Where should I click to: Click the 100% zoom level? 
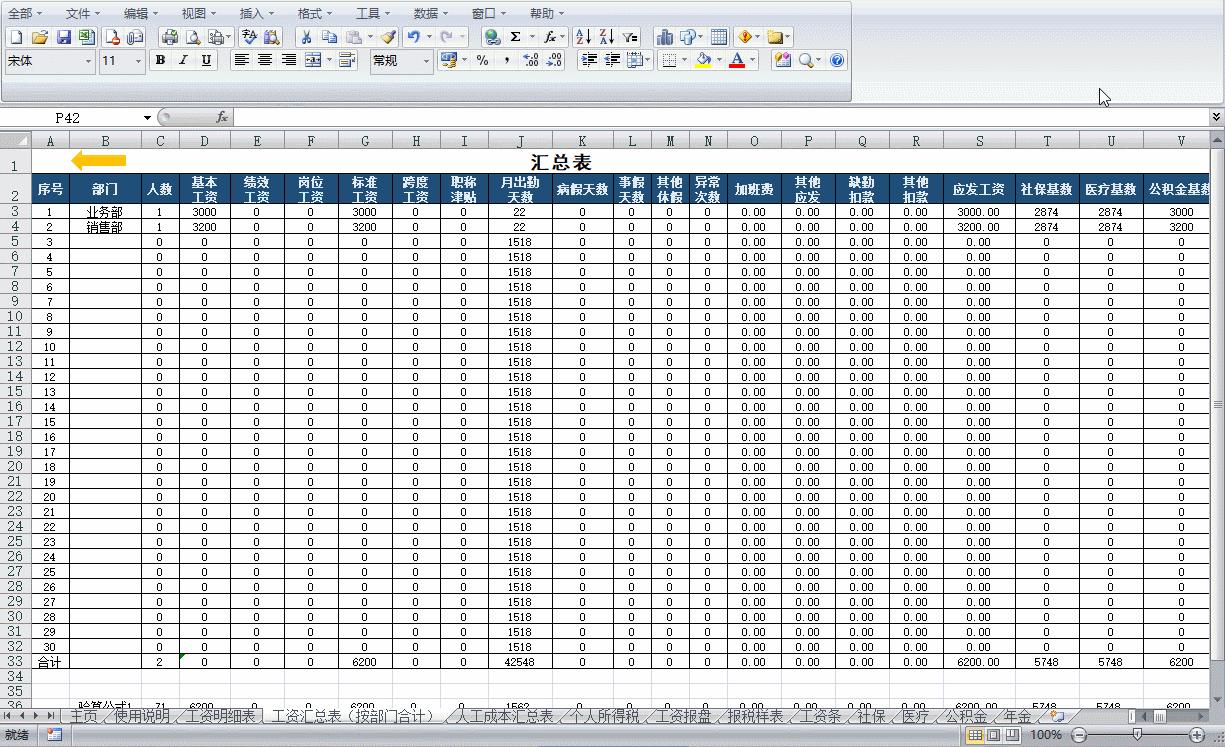tap(1046, 735)
